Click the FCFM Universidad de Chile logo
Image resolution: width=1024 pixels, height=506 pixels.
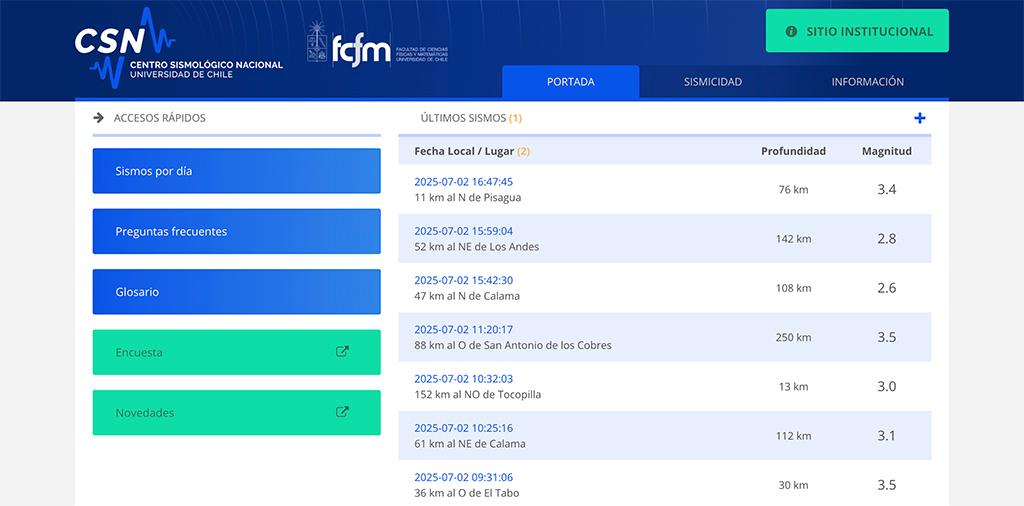(377, 47)
